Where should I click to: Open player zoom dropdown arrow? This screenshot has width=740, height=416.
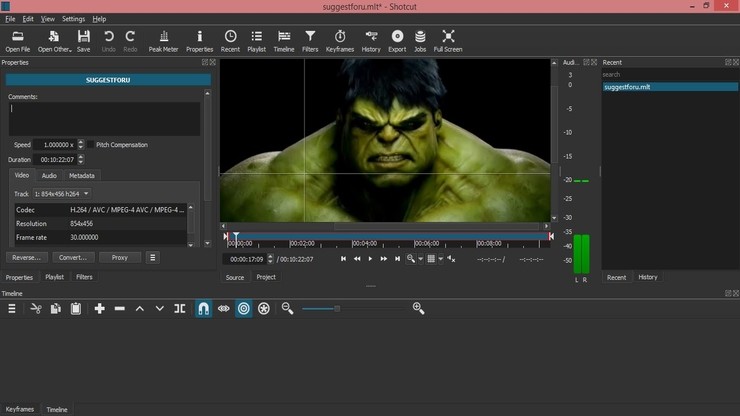(420, 259)
